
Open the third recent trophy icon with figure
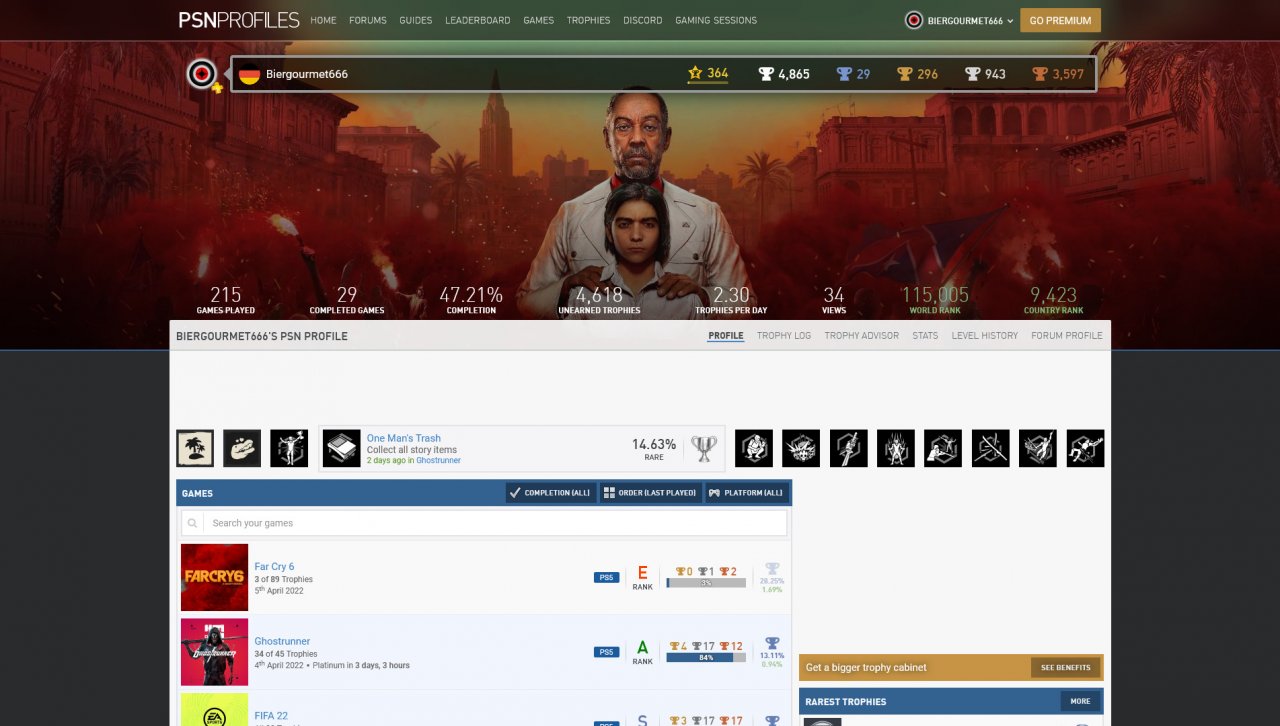(289, 448)
